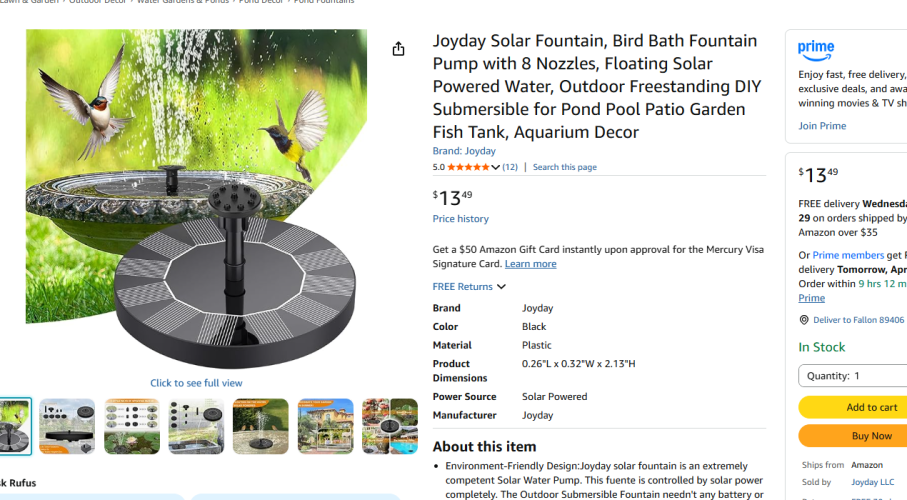Select the thumbnail showing the villa garden

point(325,426)
